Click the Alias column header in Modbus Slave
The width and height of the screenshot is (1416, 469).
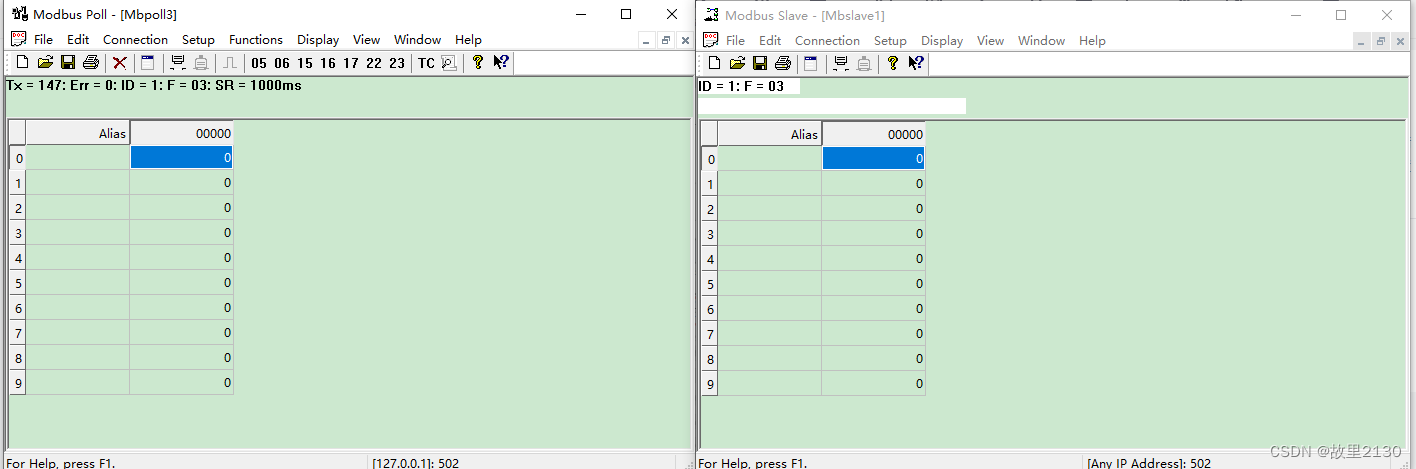pos(770,134)
